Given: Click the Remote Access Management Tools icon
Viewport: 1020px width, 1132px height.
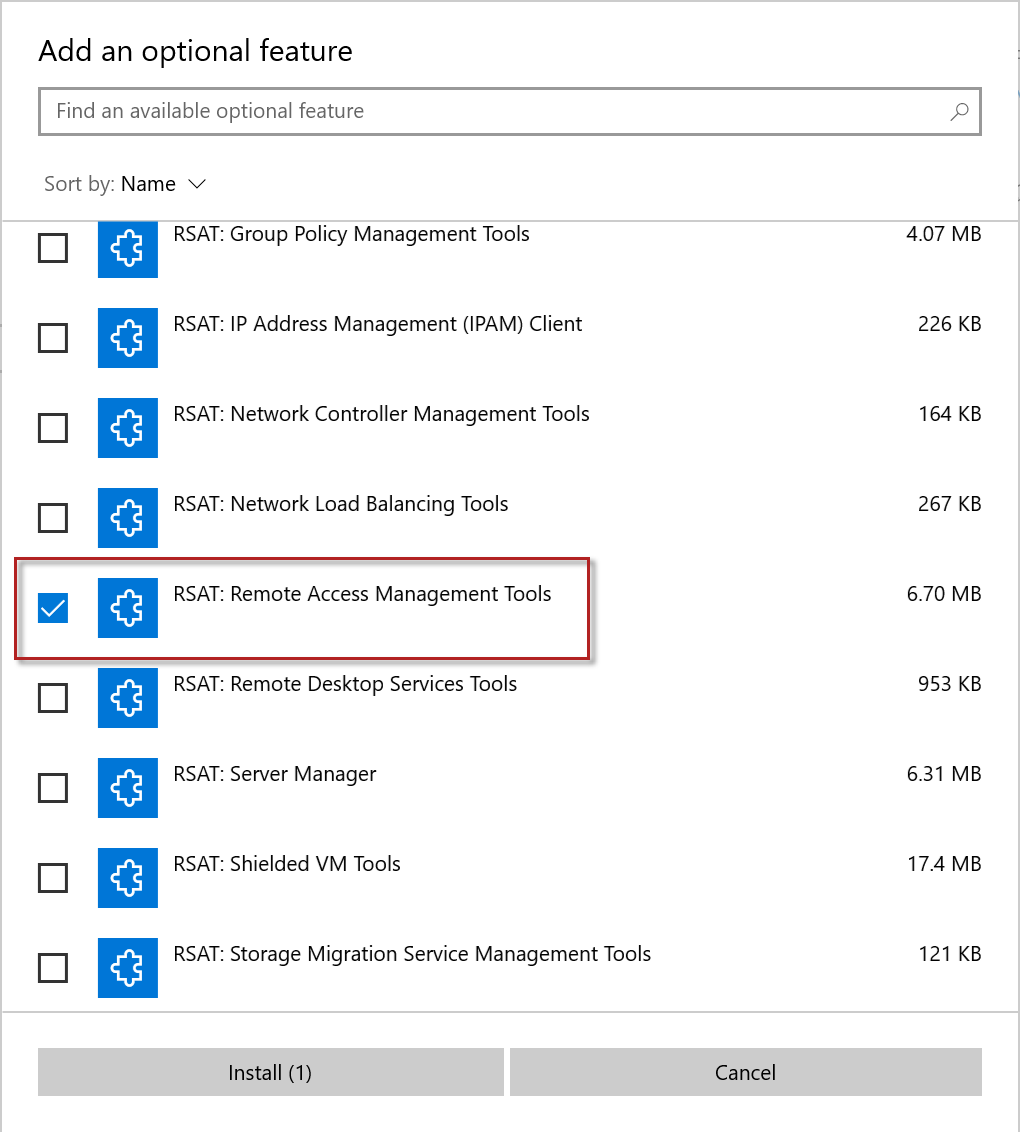Looking at the screenshot, I should click(127, 608).
